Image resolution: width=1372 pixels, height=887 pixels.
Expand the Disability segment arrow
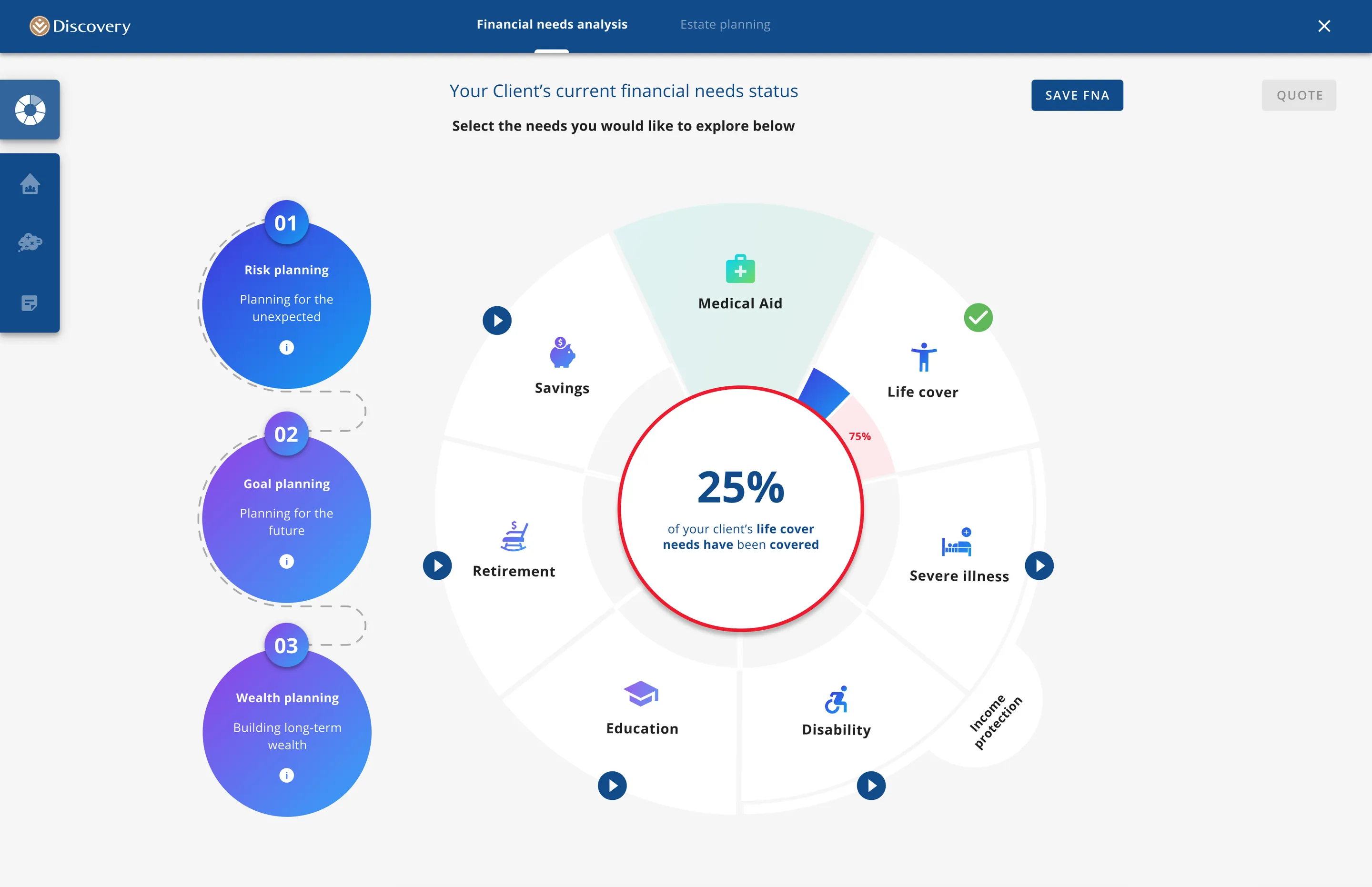871,786
